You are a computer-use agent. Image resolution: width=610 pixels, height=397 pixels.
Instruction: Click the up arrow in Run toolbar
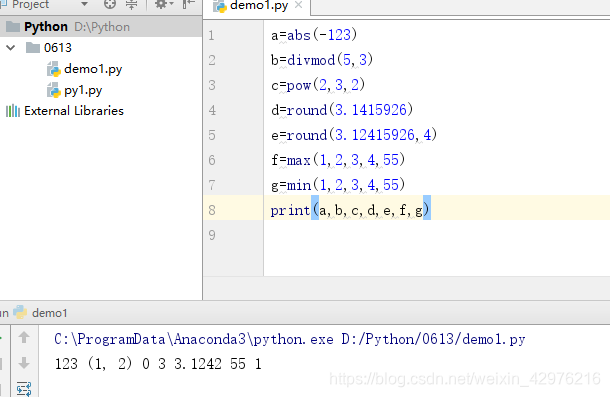point(24,337)
